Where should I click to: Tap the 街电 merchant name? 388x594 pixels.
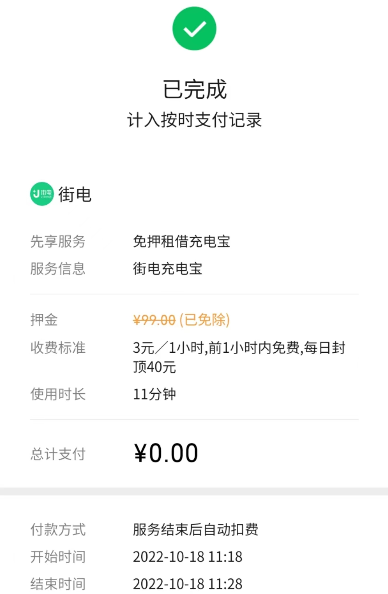click(x=75, y=194)
